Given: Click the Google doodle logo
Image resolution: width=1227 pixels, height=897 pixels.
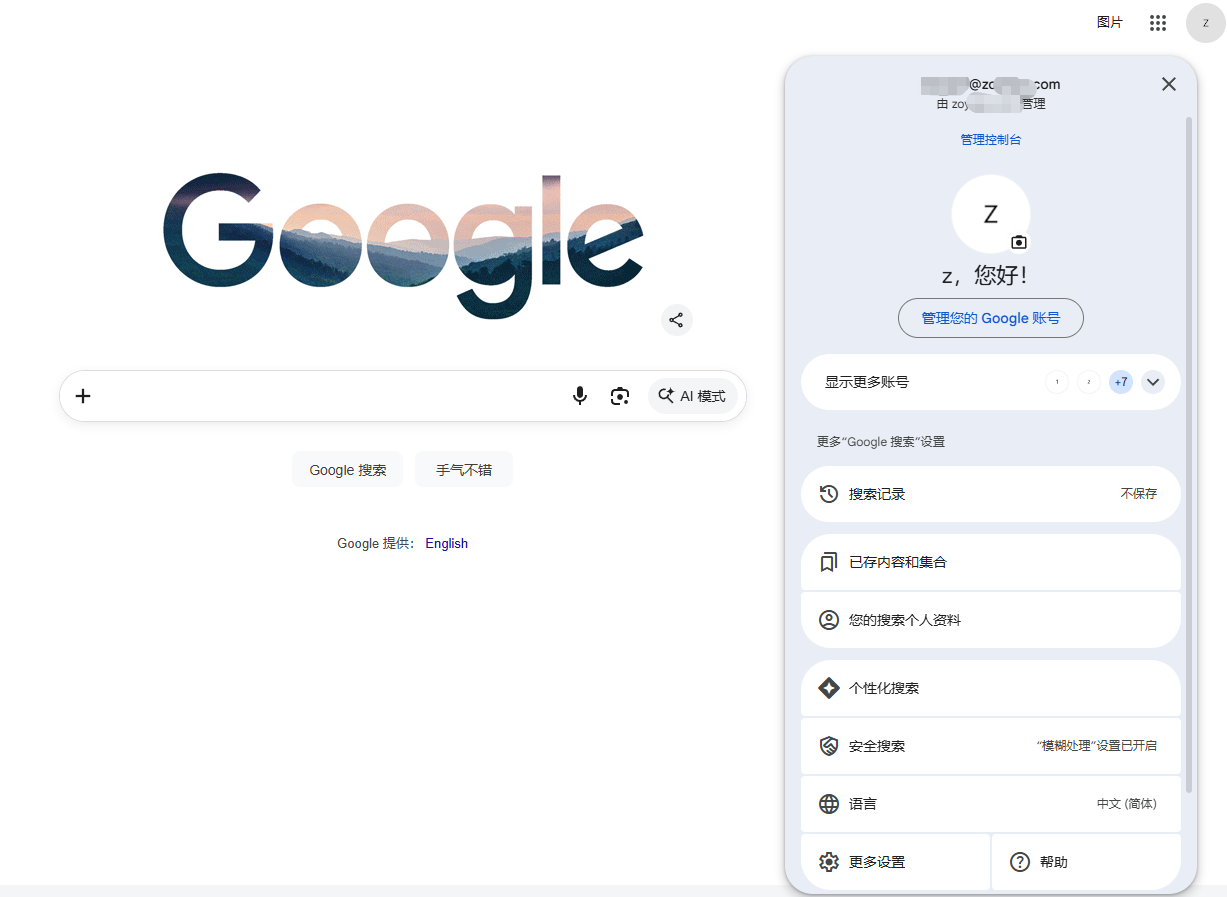Looking at the screenshot, I should pos(402,244).
